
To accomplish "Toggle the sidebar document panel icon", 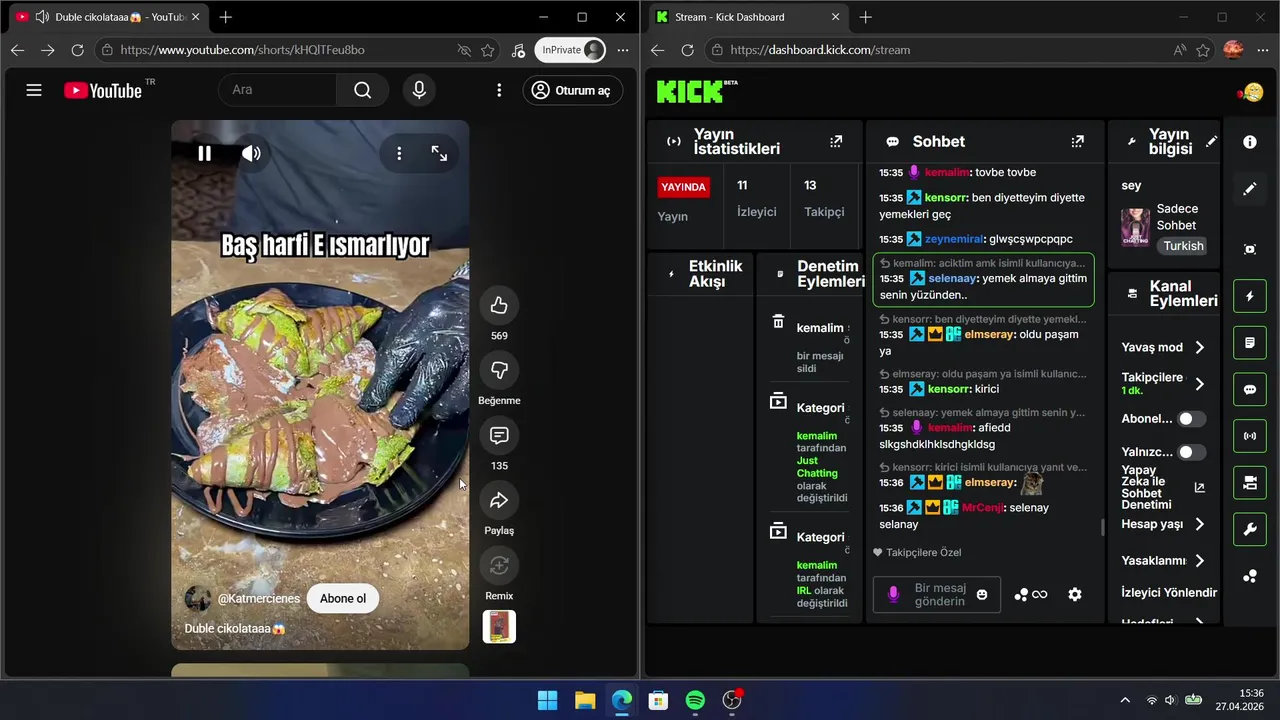I will pos(1250,343).
